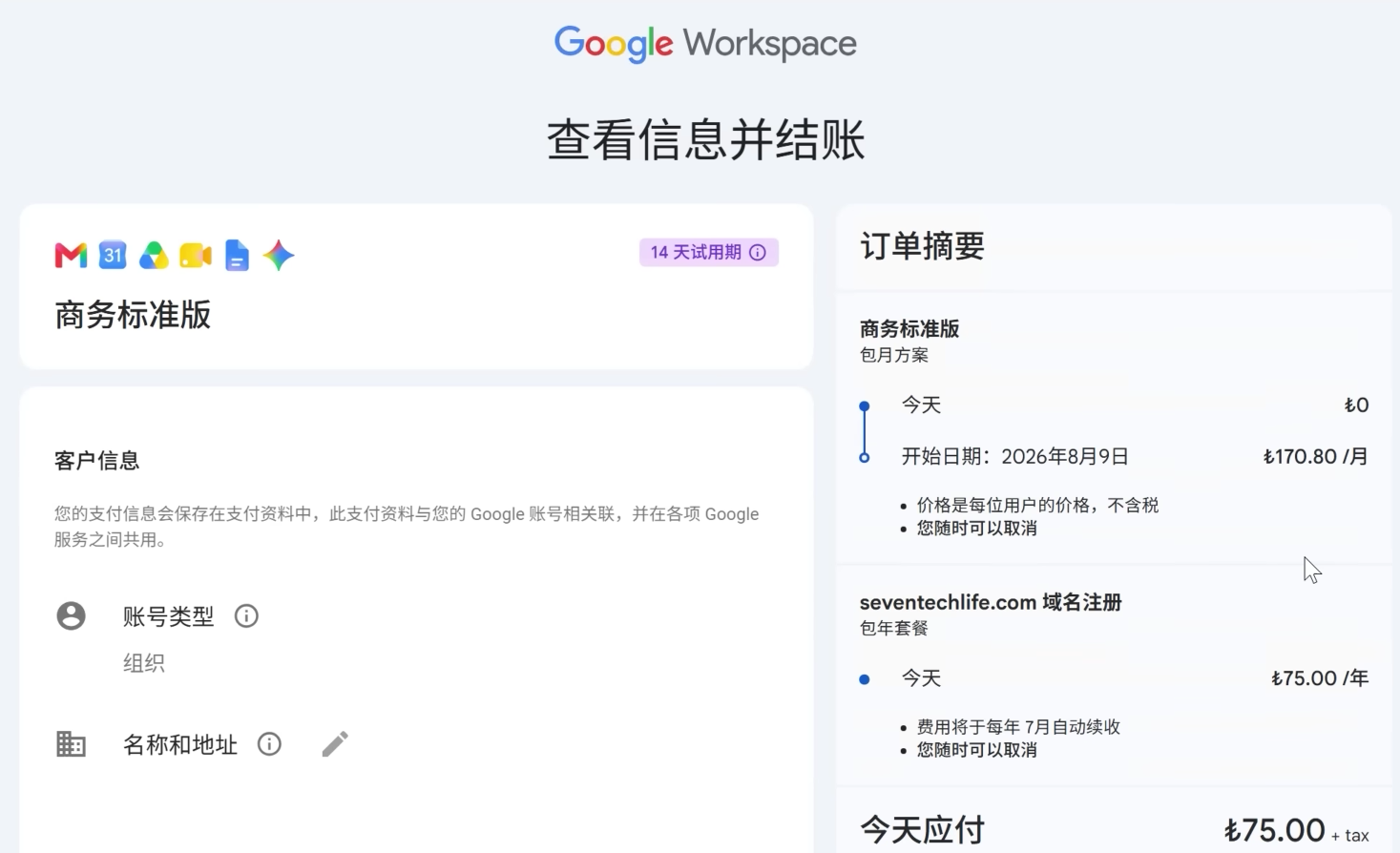Image resolution: width=1400 pixels, height=853 pixels.
Task: Click the 组织 account type value
Action: click(x=144, y=663)
